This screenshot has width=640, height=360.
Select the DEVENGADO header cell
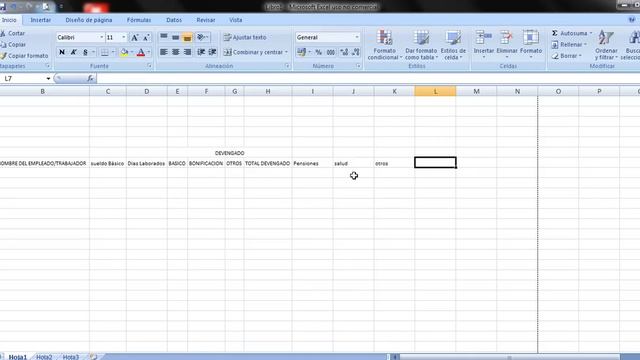[x=230, y=153]
